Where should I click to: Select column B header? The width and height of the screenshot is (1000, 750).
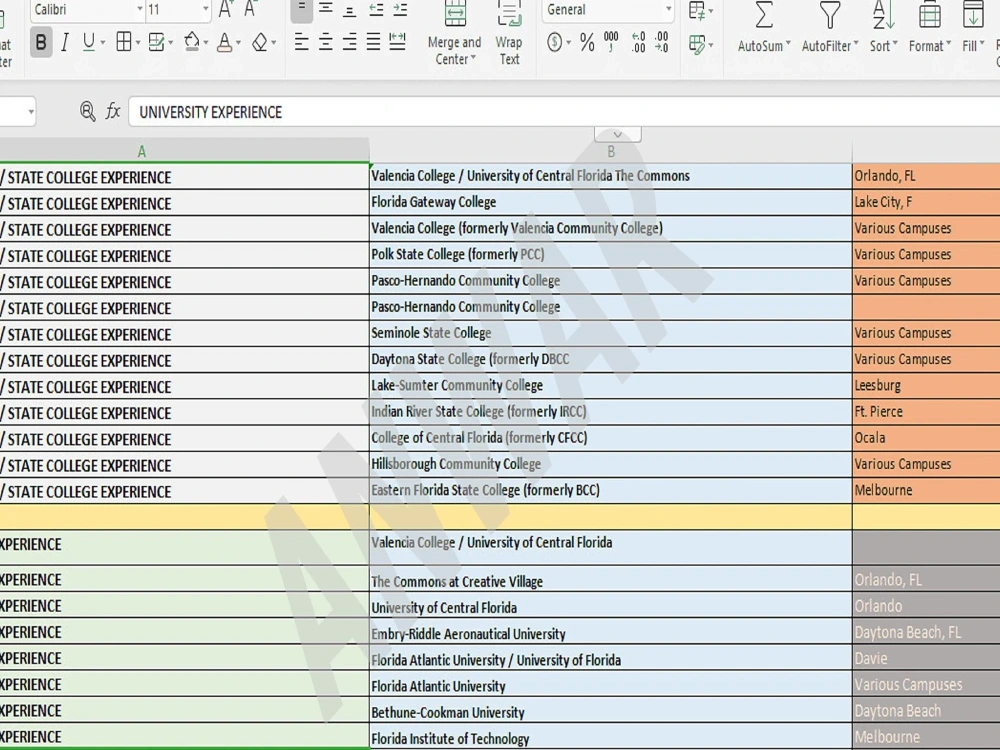tap(611, 152)
